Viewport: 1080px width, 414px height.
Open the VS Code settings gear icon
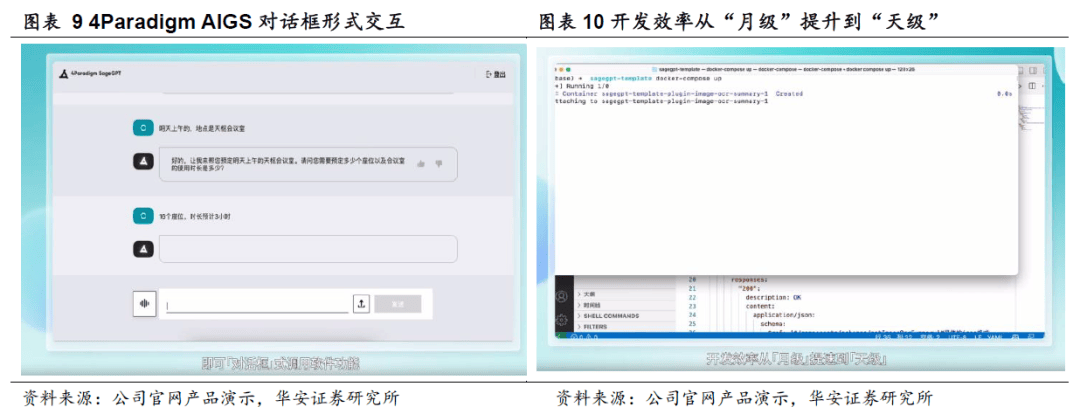pyautogui.click(x=563, y=318)
